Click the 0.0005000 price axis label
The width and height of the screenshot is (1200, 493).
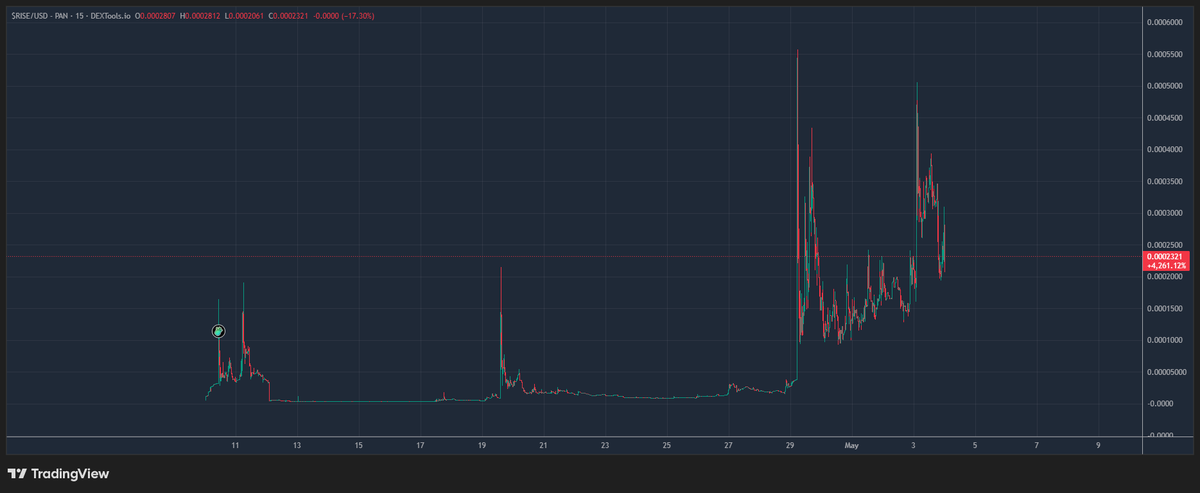[x=1166, y=86]
